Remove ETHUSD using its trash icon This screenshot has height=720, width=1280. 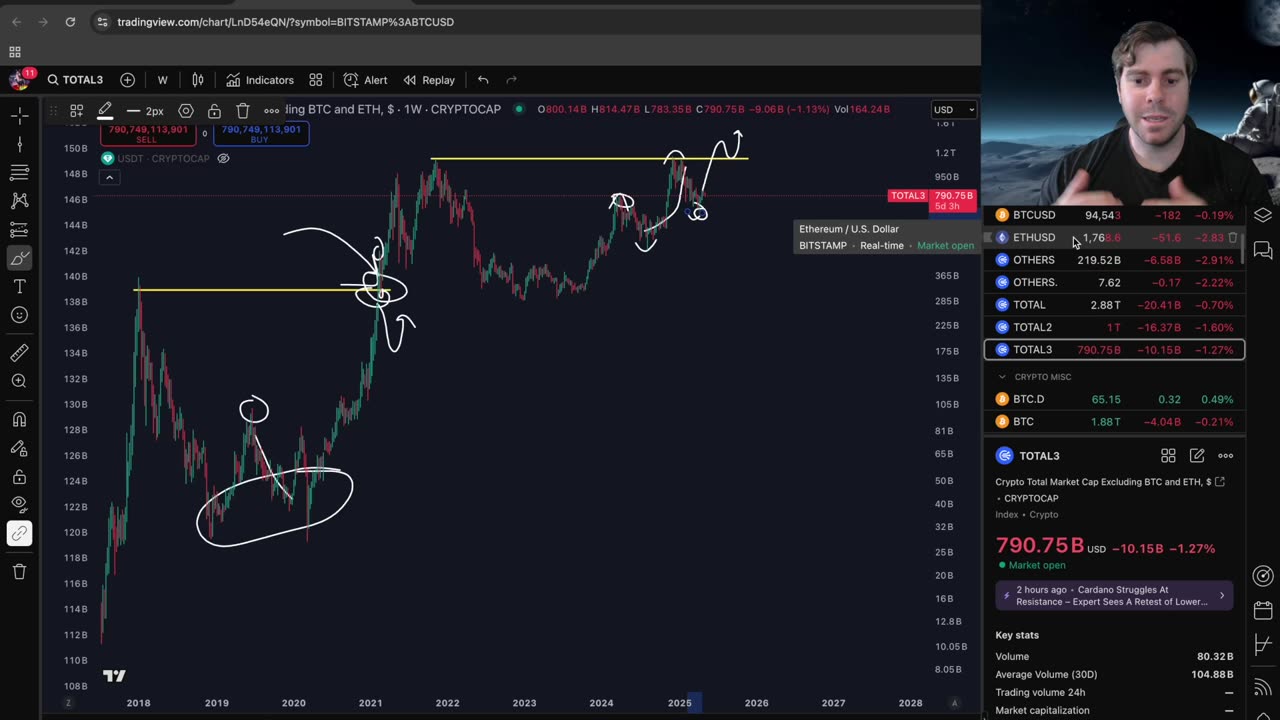tap(1232, 238)
